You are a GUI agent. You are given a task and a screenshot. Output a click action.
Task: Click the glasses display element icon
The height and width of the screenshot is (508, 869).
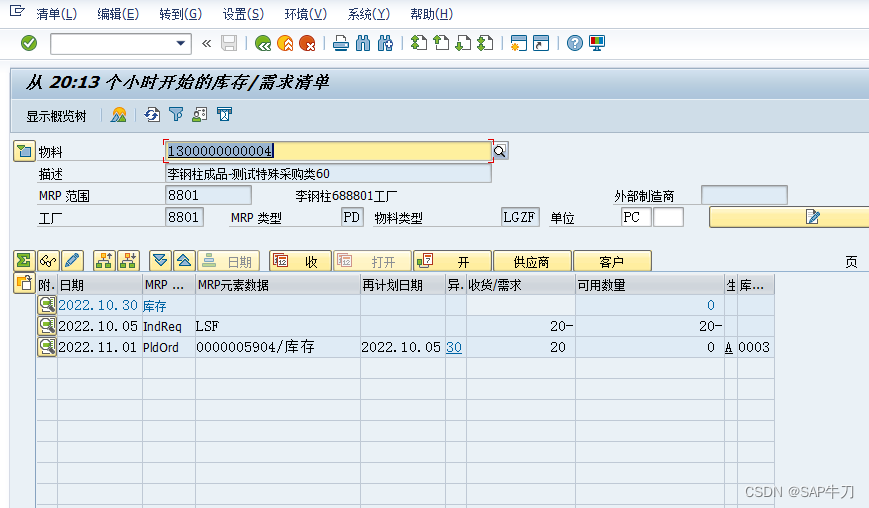pos(48,261)
